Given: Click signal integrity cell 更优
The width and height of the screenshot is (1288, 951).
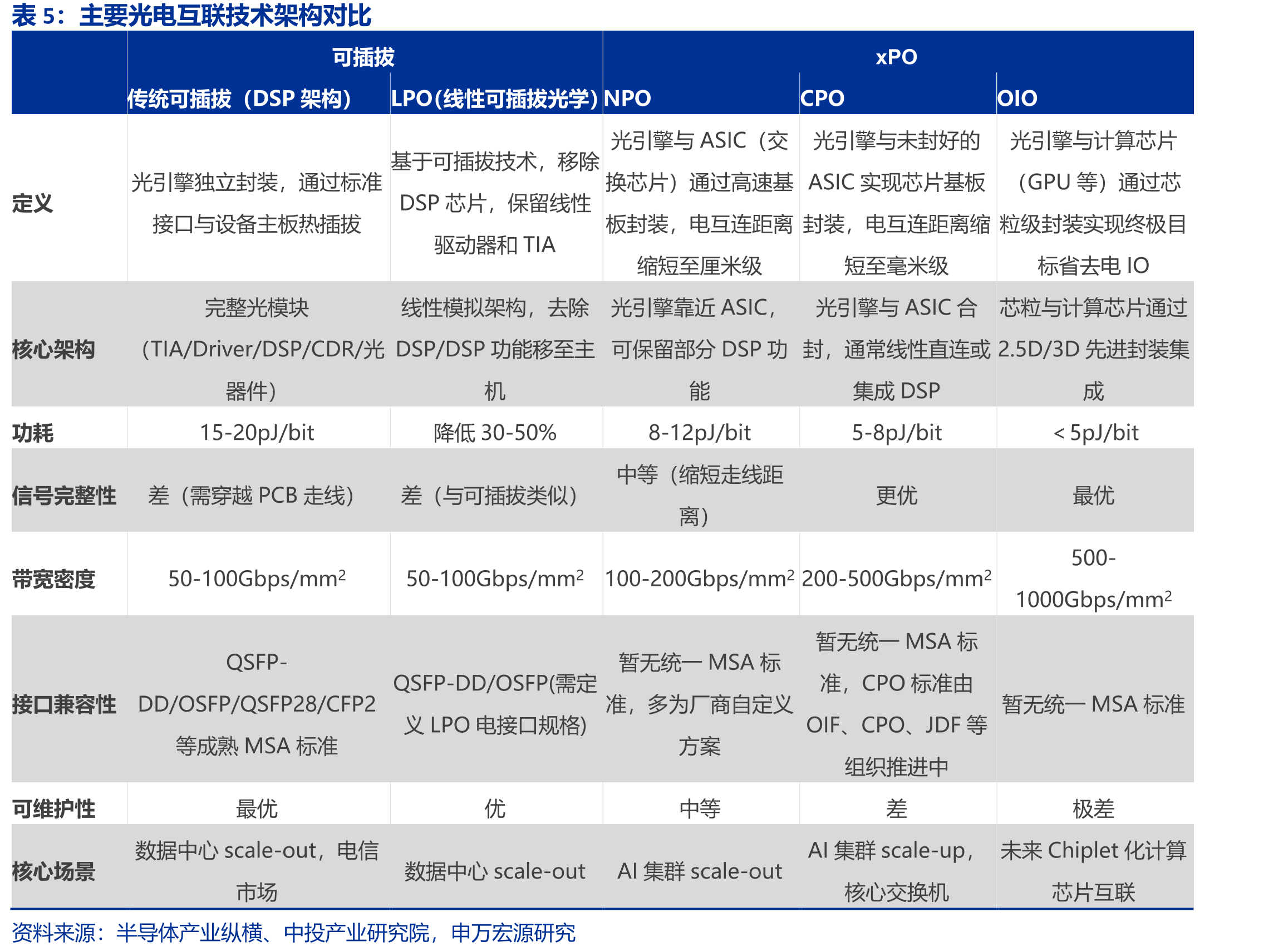Looking at the screenshot, I should click(x=896, y=496).
